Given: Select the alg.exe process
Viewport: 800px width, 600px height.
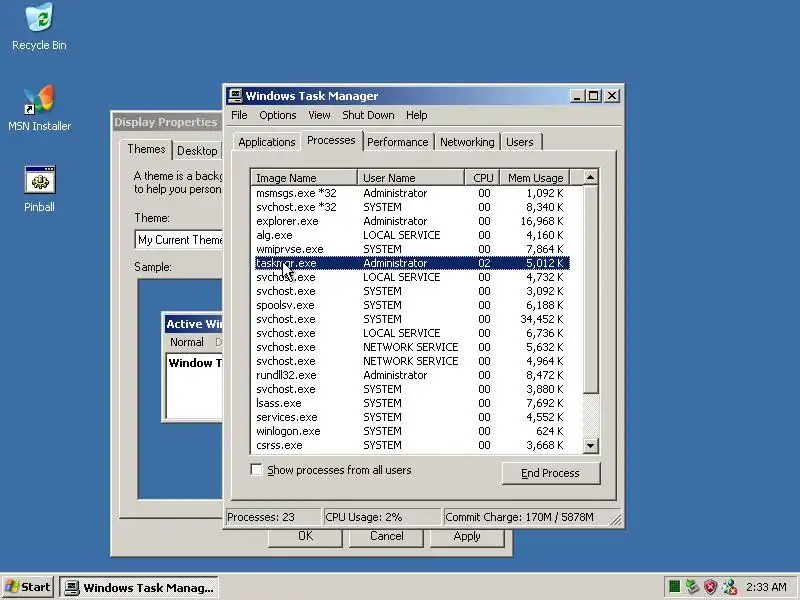Looking at the screenshot, I should [412, 235].
